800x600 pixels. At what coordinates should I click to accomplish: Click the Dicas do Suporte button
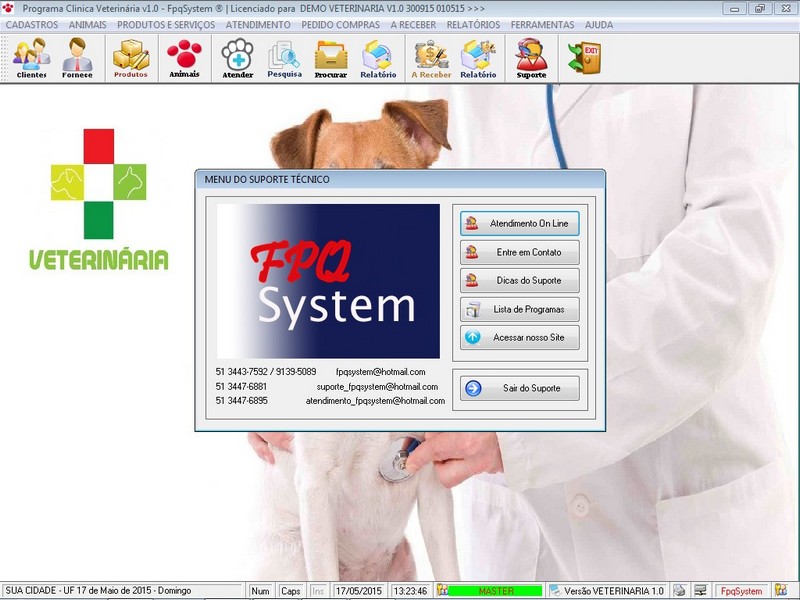coord(519,281)
